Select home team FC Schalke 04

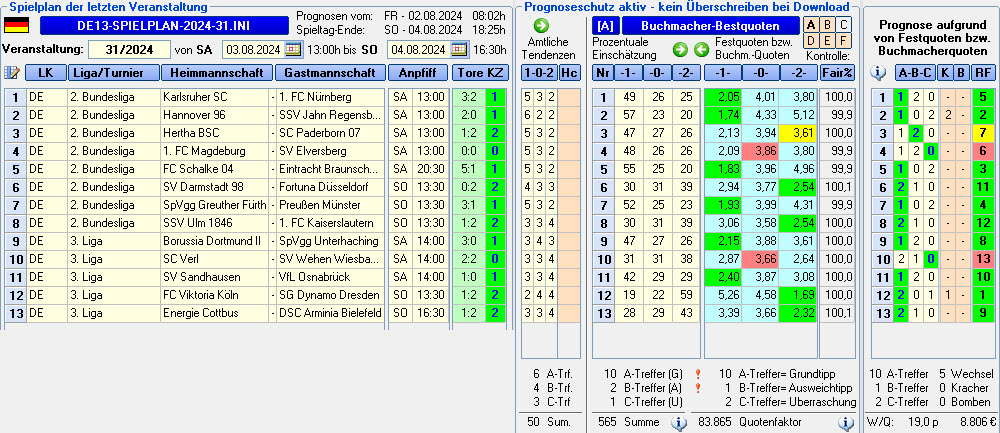216,169
